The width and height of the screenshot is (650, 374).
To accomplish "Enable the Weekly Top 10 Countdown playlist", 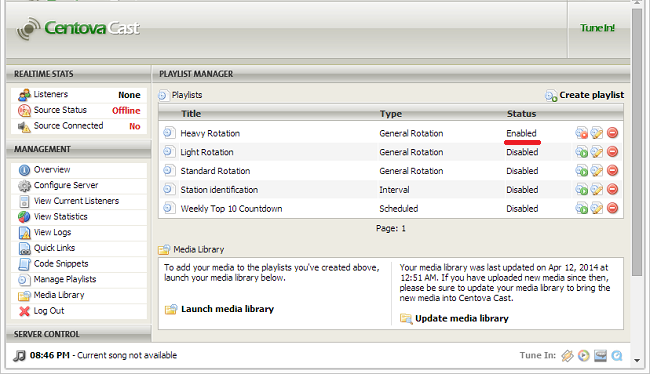I will click(x=581, y=208).
